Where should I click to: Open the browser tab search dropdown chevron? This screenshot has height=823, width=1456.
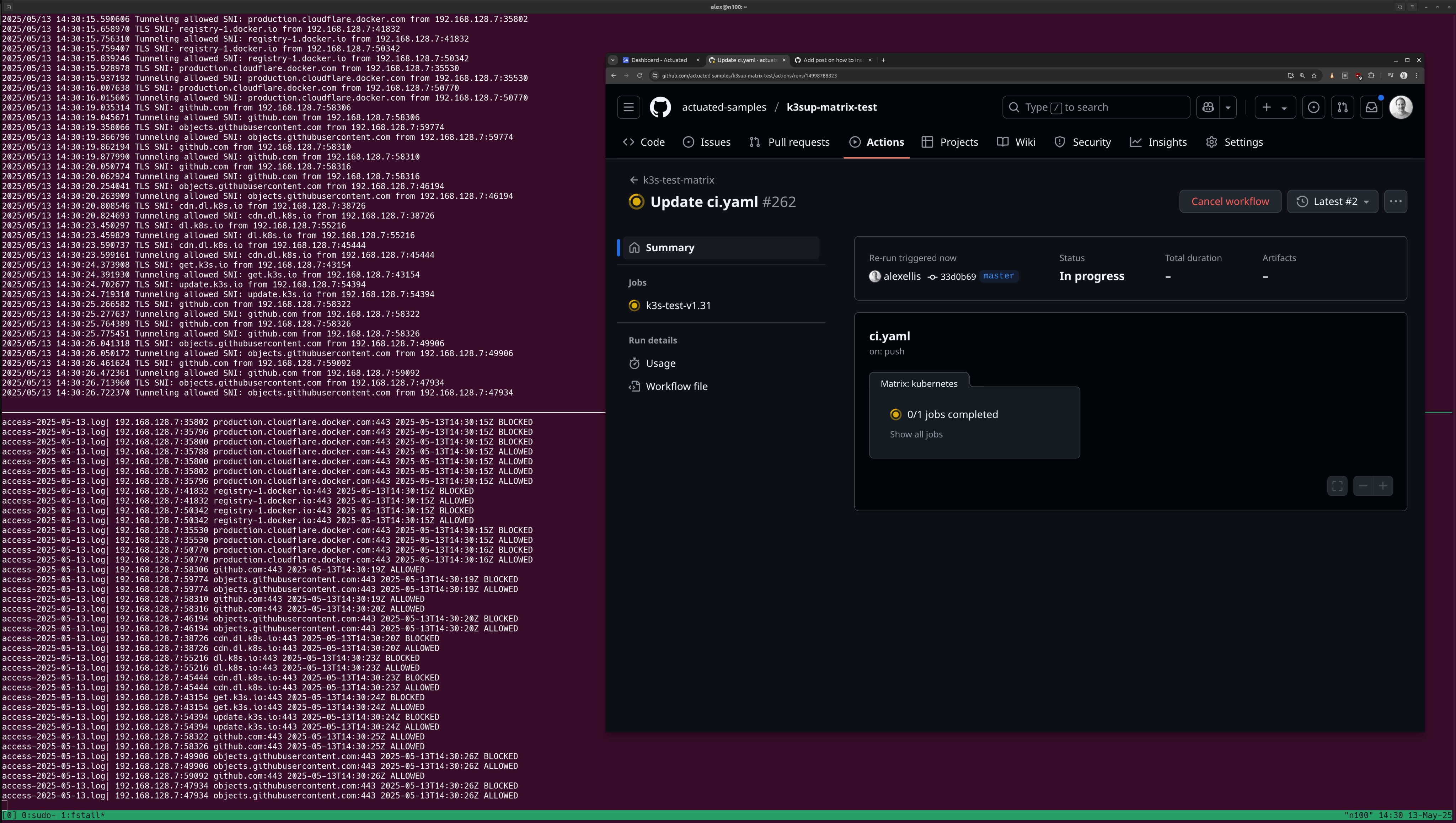tap(612, 60)
